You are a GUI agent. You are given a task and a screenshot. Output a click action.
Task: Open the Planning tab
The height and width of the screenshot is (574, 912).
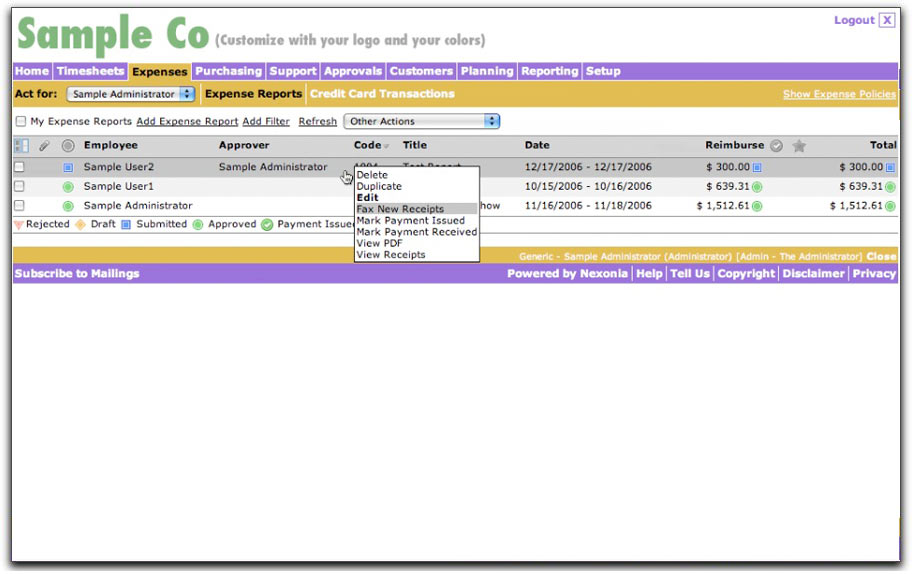487,71
